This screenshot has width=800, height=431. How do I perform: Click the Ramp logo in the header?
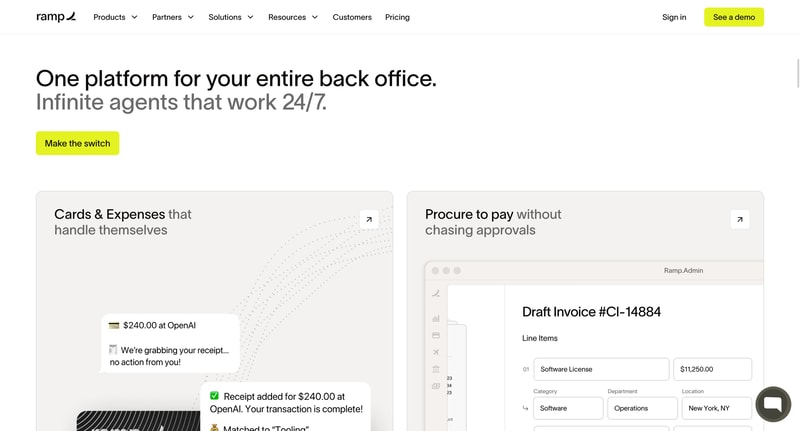click(56, 17)
